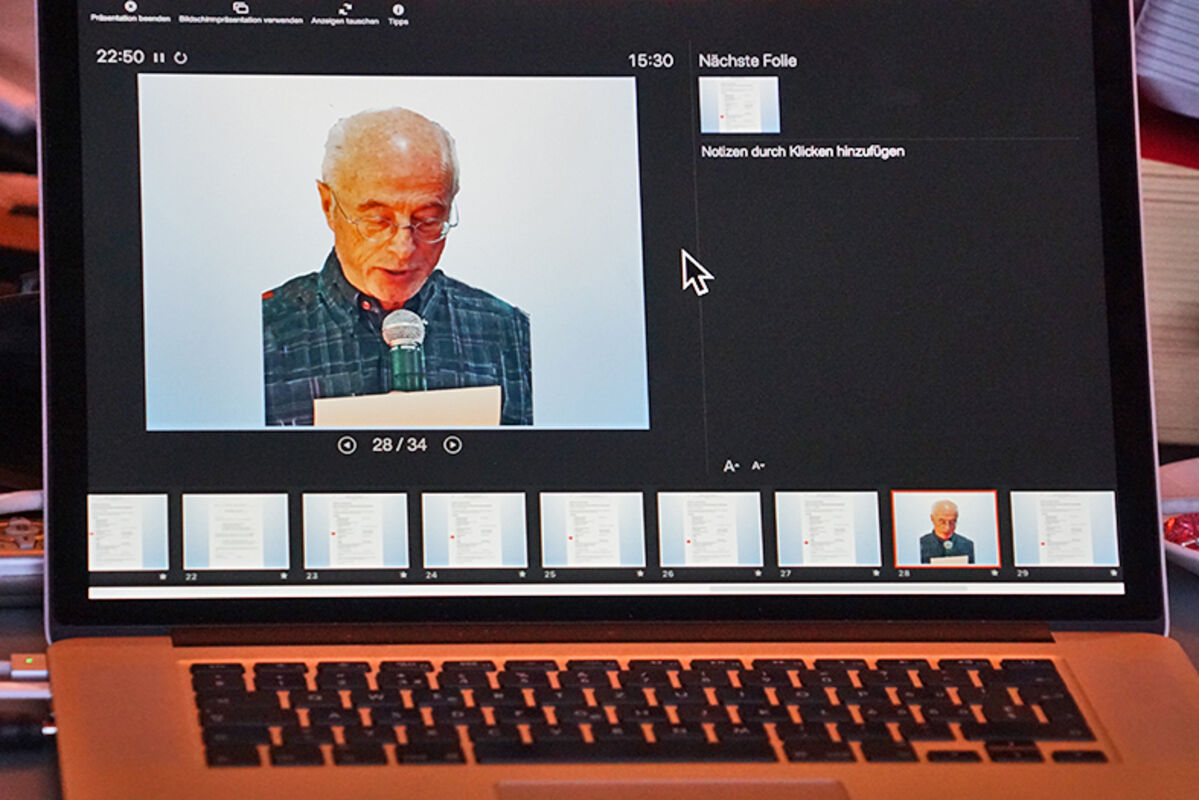
Task: Reset the timer with the circular arrow
Action: 180,58
